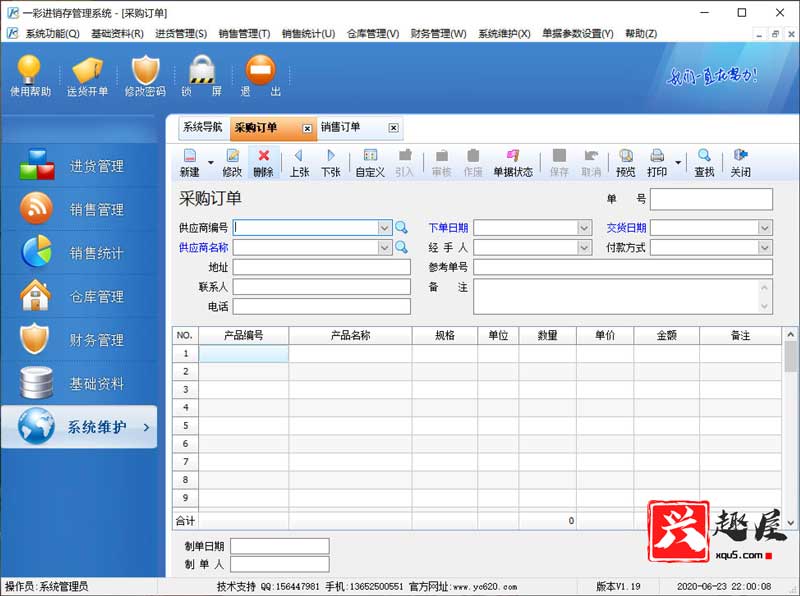
Task: Click the 关闭 close toolbar button
Action: point(740,163)
